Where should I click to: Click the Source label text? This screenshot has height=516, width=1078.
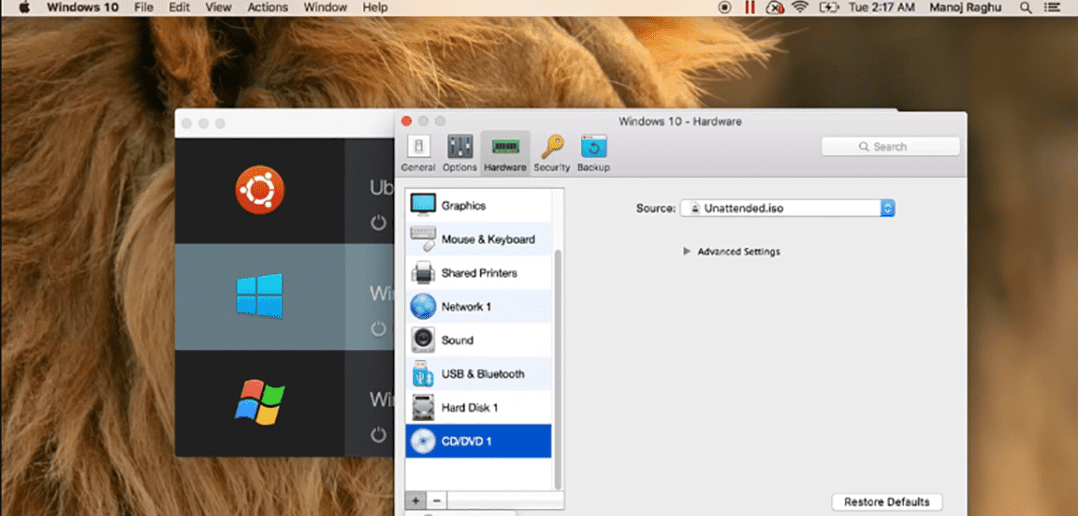click(x=656, y=208)
